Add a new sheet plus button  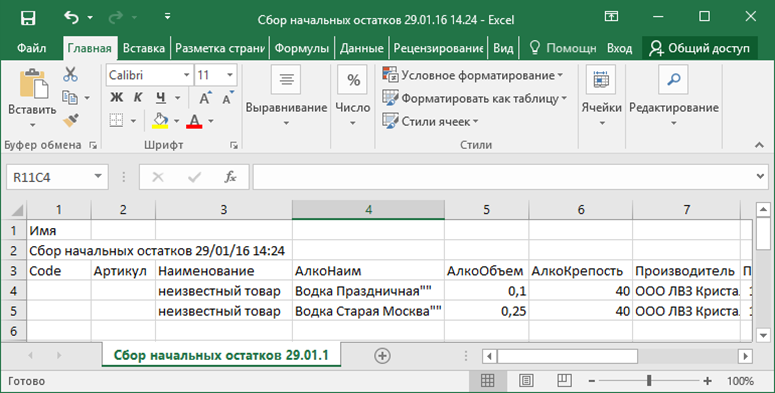(382, 355)
